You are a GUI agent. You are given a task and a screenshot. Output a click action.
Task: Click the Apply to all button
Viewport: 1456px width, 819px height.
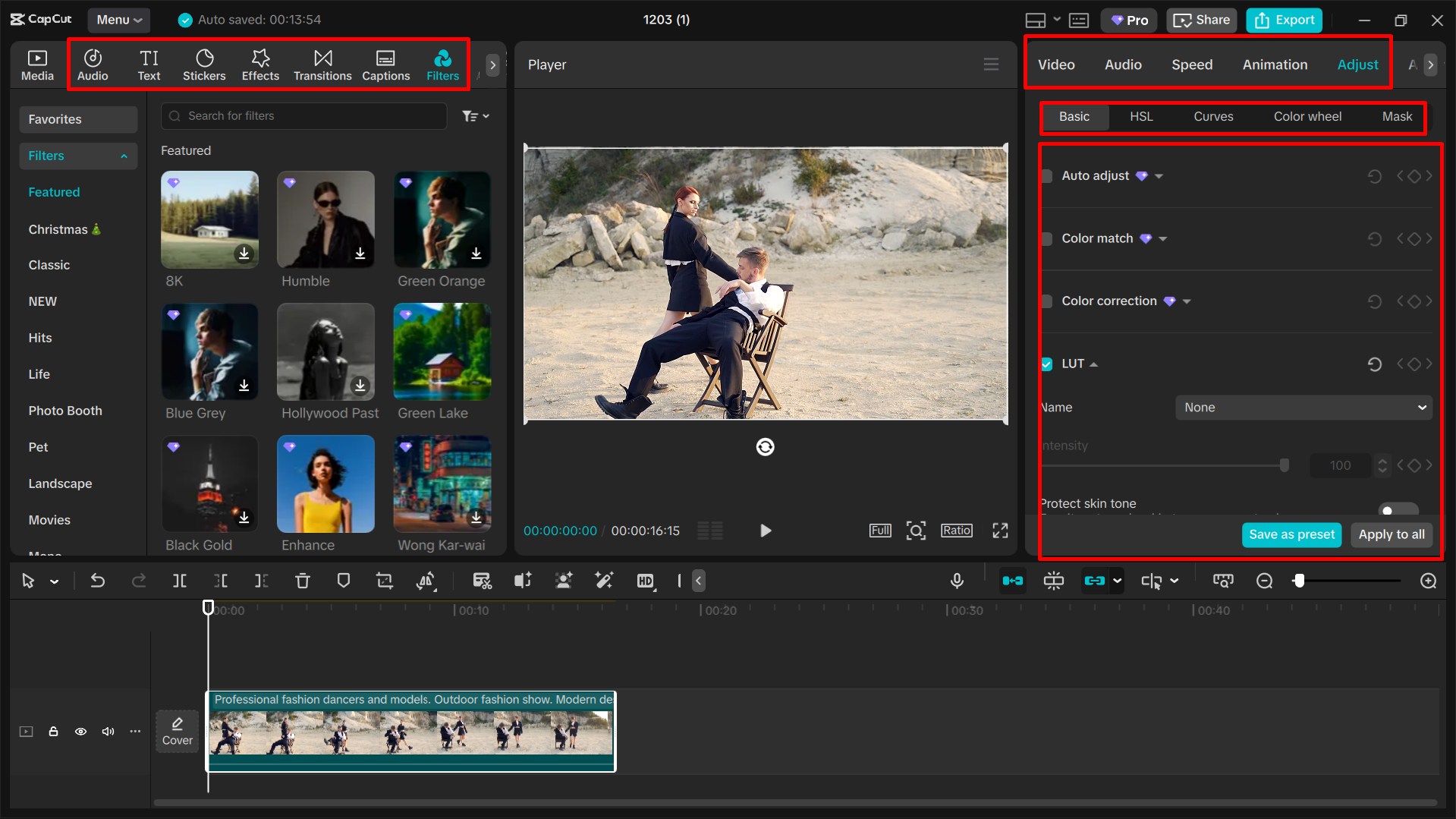[1391, 534]
